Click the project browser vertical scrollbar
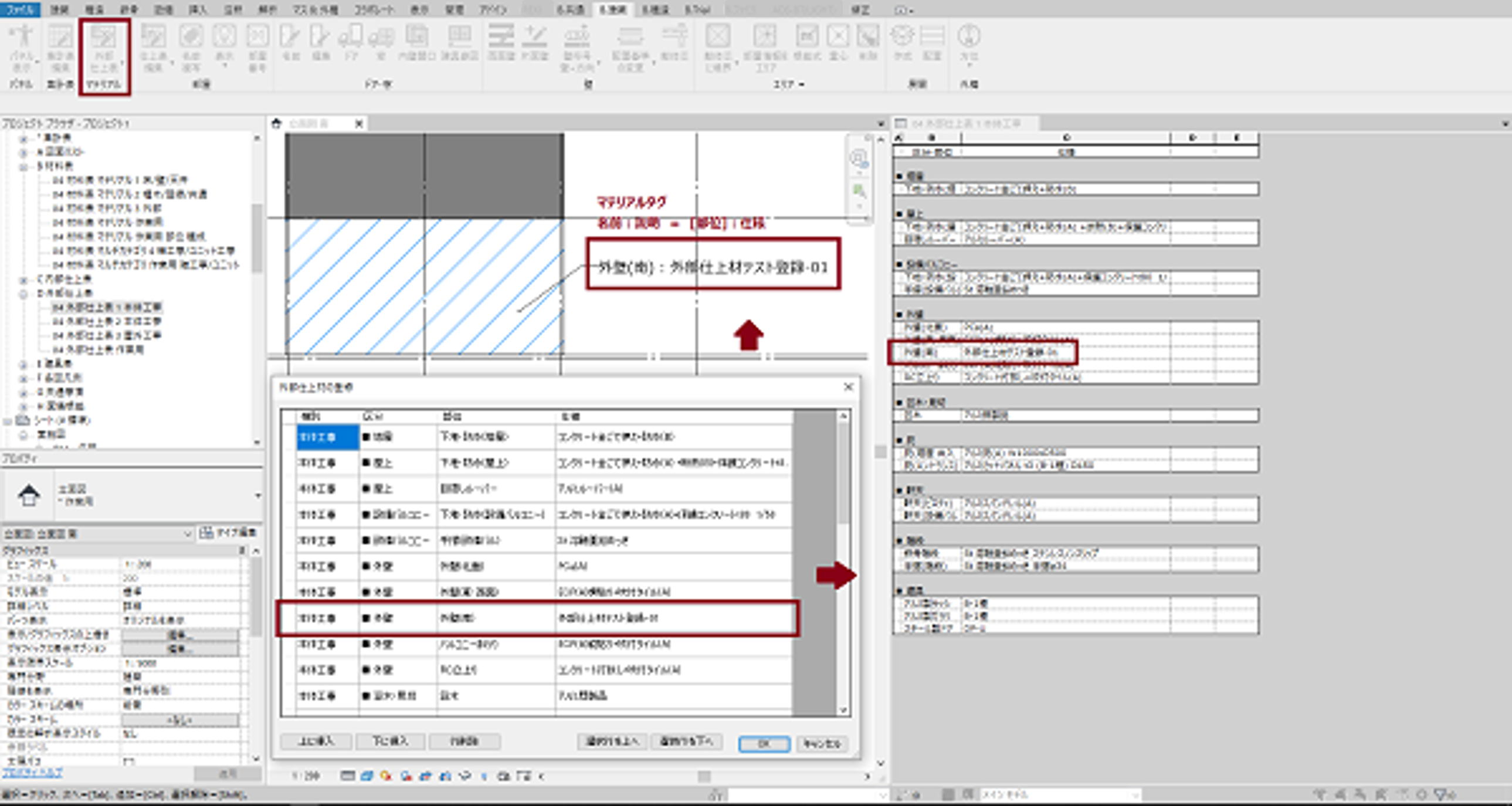The height and width of the screenshot is (806, 1512). pyautogui.click(x=256, y=239)
